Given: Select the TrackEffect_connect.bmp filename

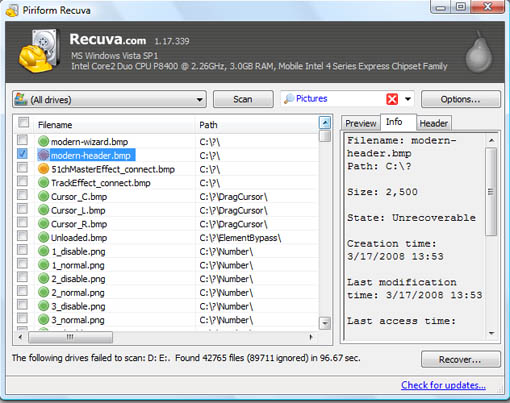Looking at the screenshot, I should pos(101,183).
